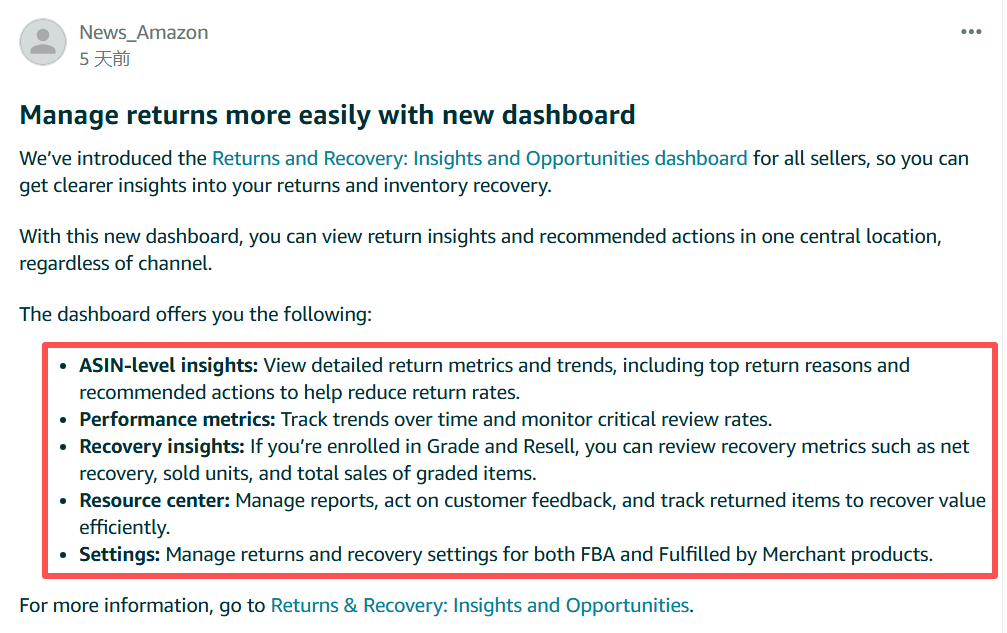Screen dimensions: 1007x633
Task: Click the bold "Performance metrics:" label
Action: 177,419
